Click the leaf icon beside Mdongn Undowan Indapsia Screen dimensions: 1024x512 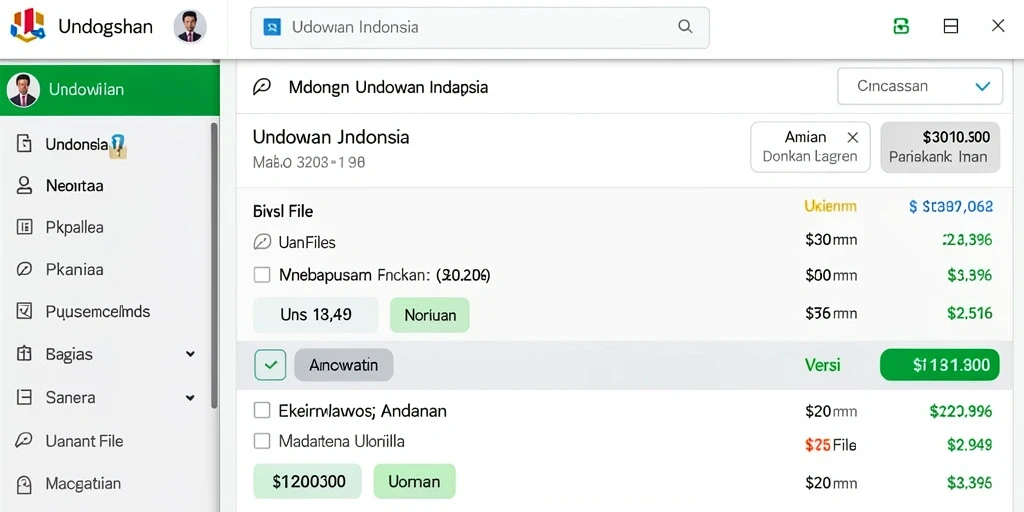pyautogui.click(x=261, y=87)
